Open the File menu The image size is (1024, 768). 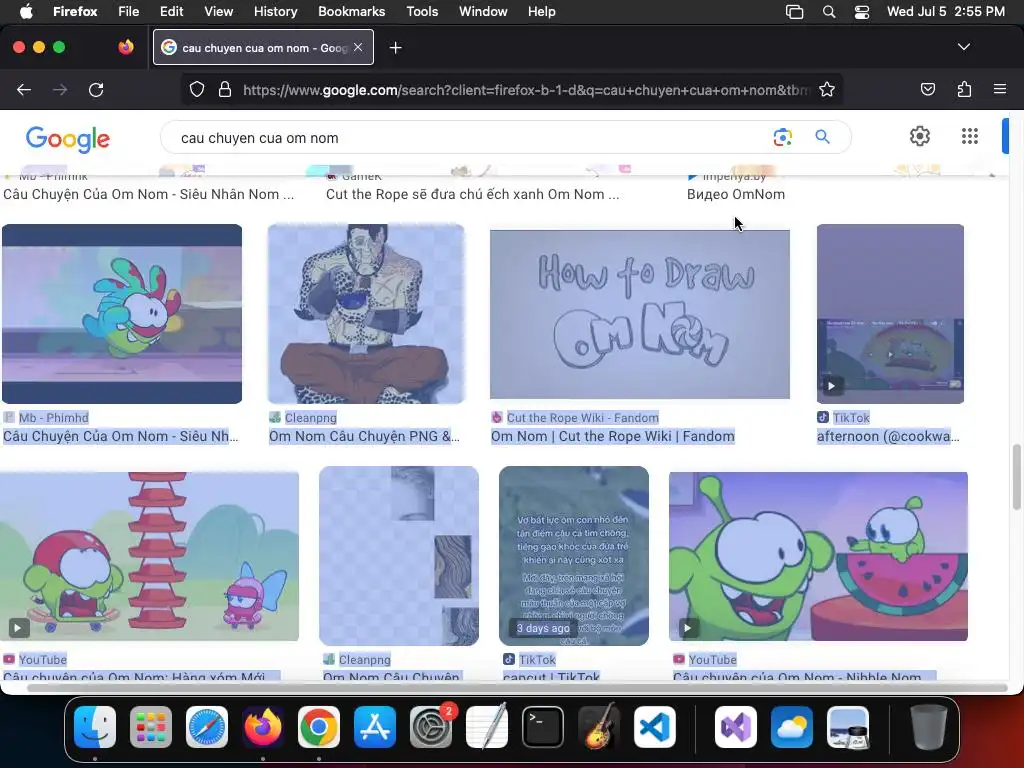[129, 11]
